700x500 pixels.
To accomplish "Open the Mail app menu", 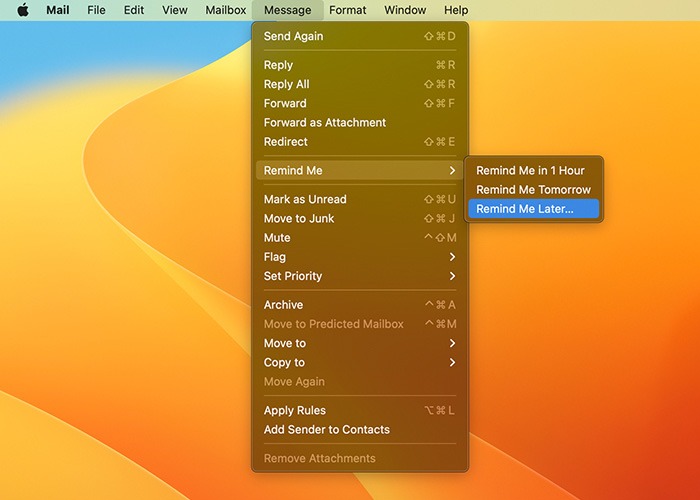I will click(58, 10).
